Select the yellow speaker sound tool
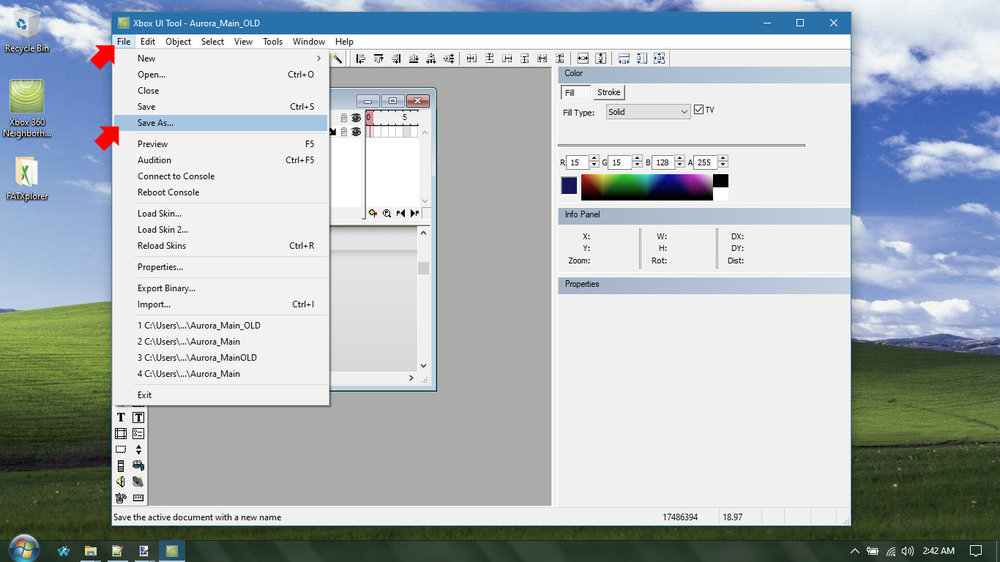This screenshot has height=562, width=1000. click(121, 482)
